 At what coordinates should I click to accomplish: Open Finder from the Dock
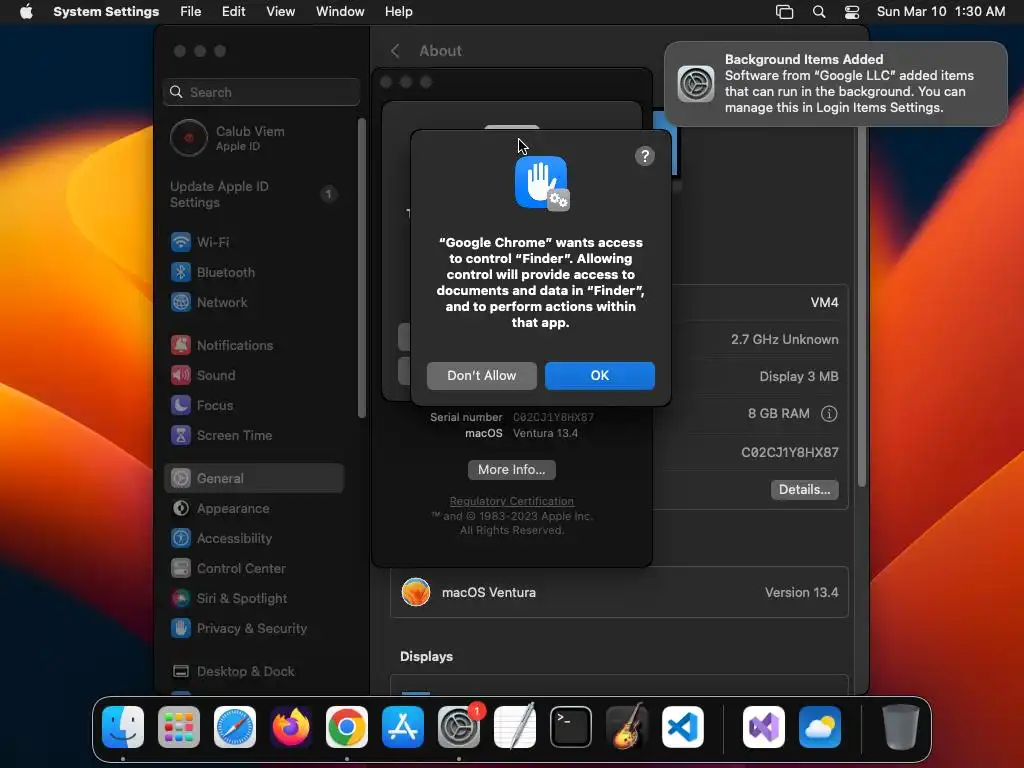123,727
